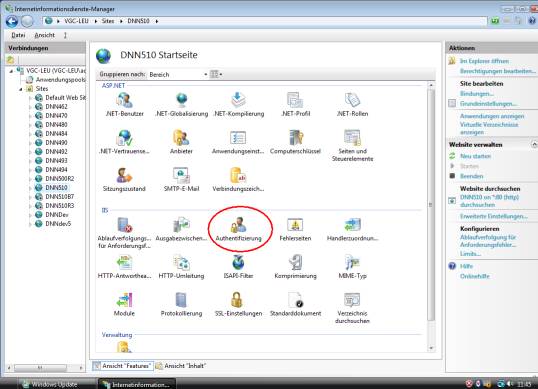Image resolution: width=538 pixels, height=389 pixels.
Task: Expand the DNN510 tree node
Action: tap(30, 188)
